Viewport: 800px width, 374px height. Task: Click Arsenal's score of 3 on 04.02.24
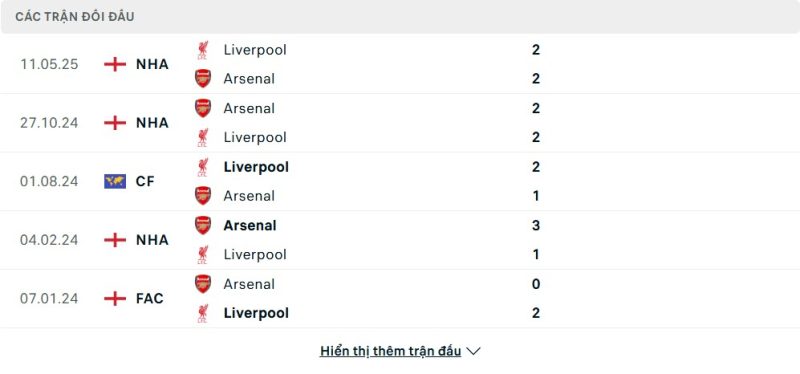point(536,226)
